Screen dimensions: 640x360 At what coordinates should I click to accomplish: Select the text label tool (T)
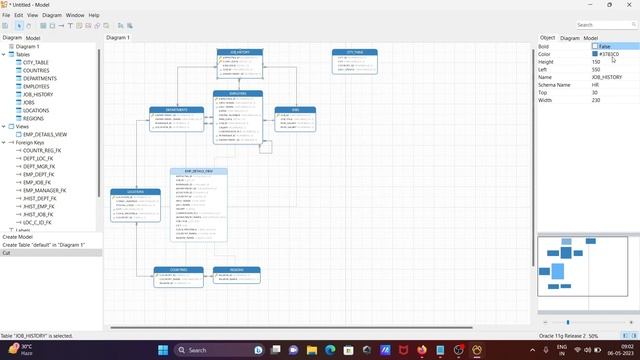click(x=70, y=26)
